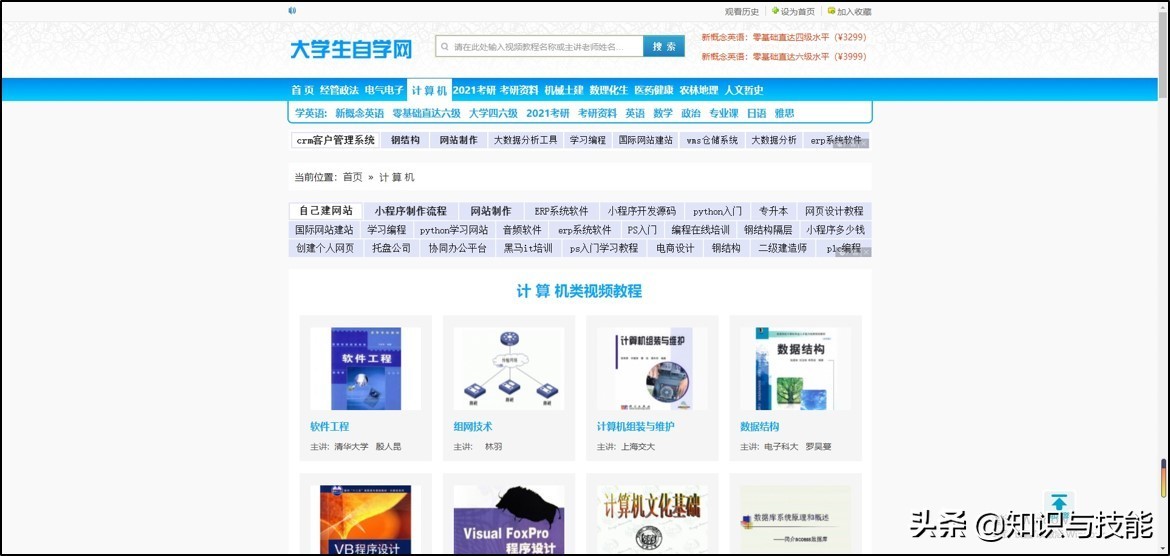Click the PS入门 tag

642,230
